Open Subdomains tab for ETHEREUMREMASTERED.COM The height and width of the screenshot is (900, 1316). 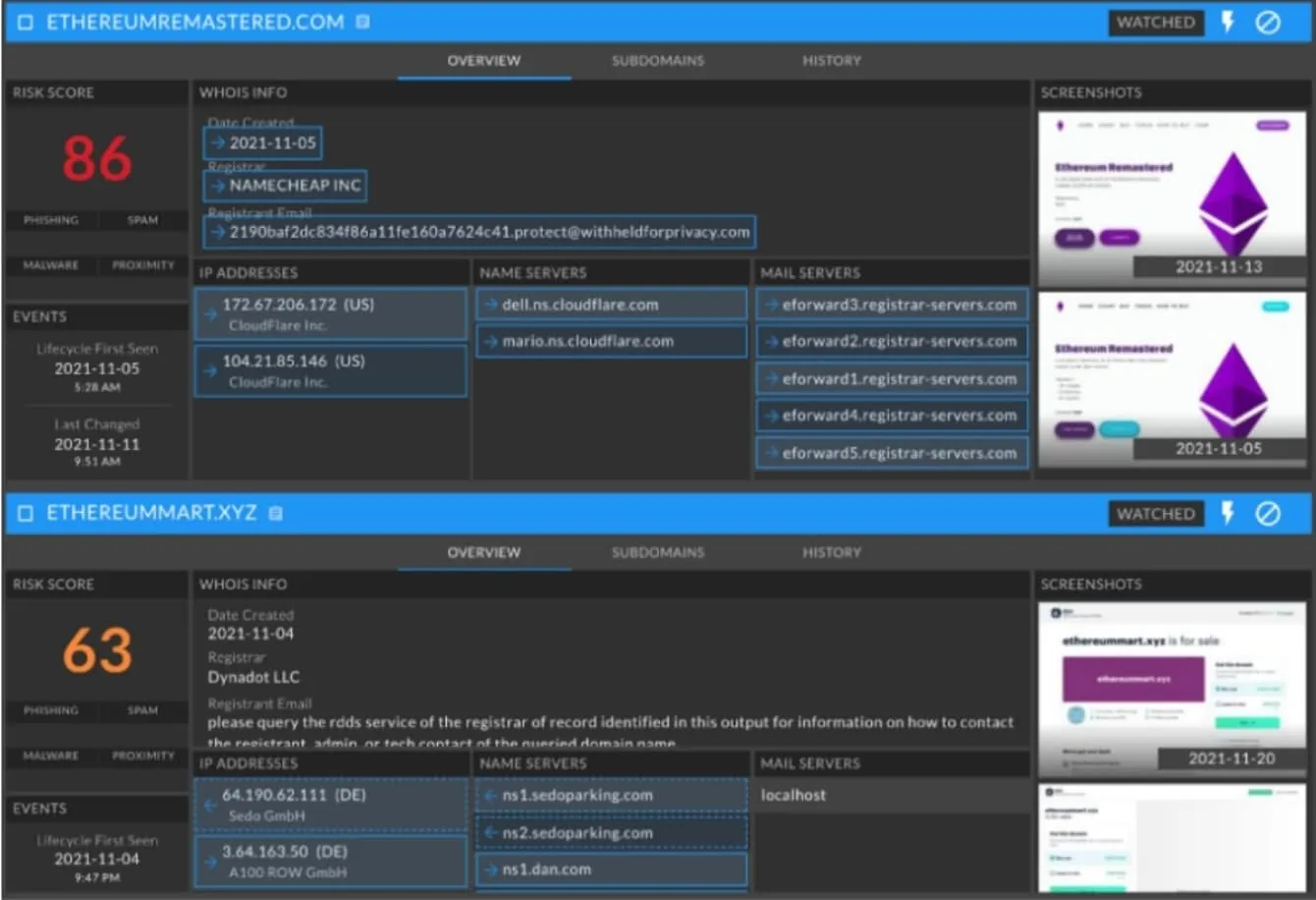657,61
